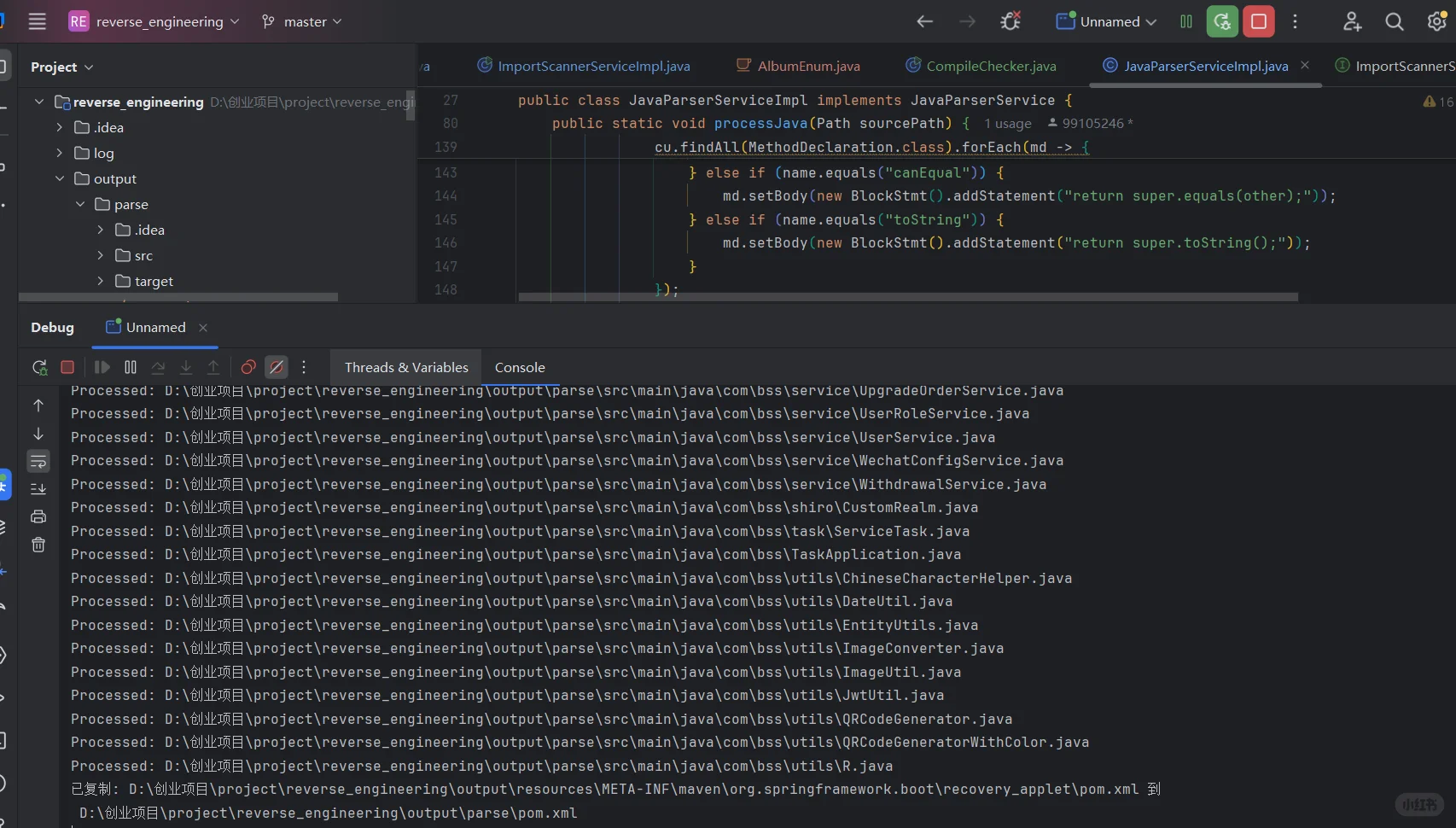Rerun Unnamed in the Debug toolbar
1456x828 pixels.
(x=39, y=367)
